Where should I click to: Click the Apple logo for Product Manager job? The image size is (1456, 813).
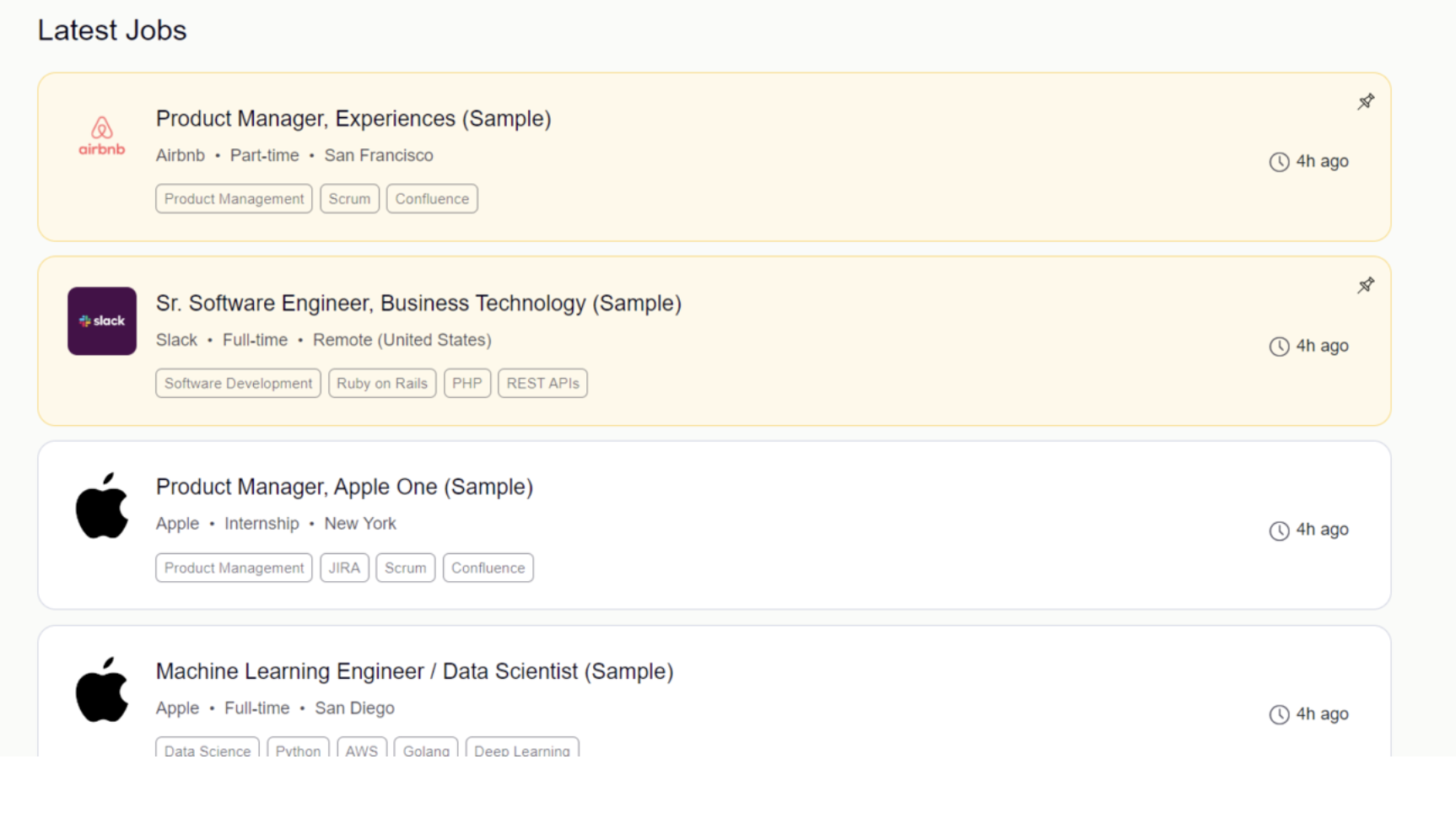coord(102,506)
